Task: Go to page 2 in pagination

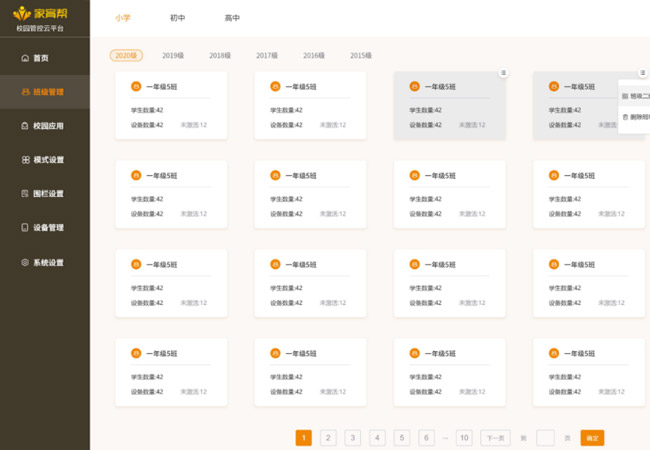Action: [x=328, y=438]
